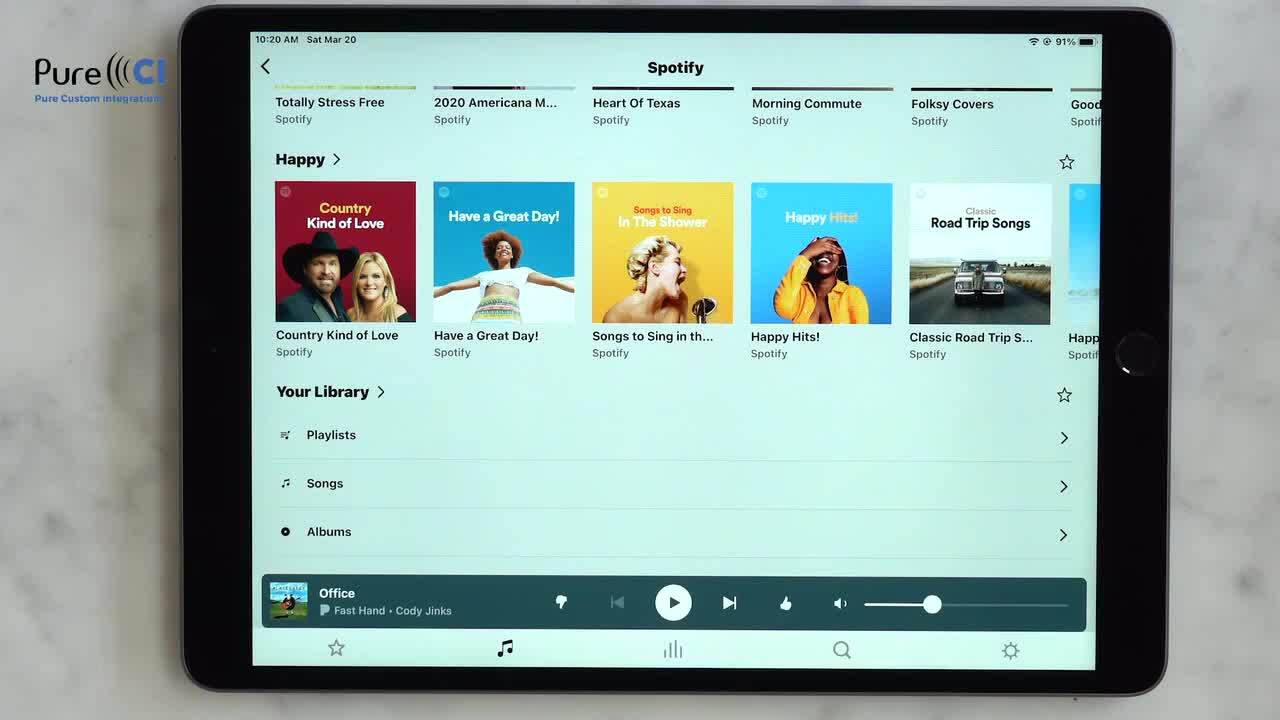Skip to next track
This screenshot has height=720, width=1280.
(730, 603)
